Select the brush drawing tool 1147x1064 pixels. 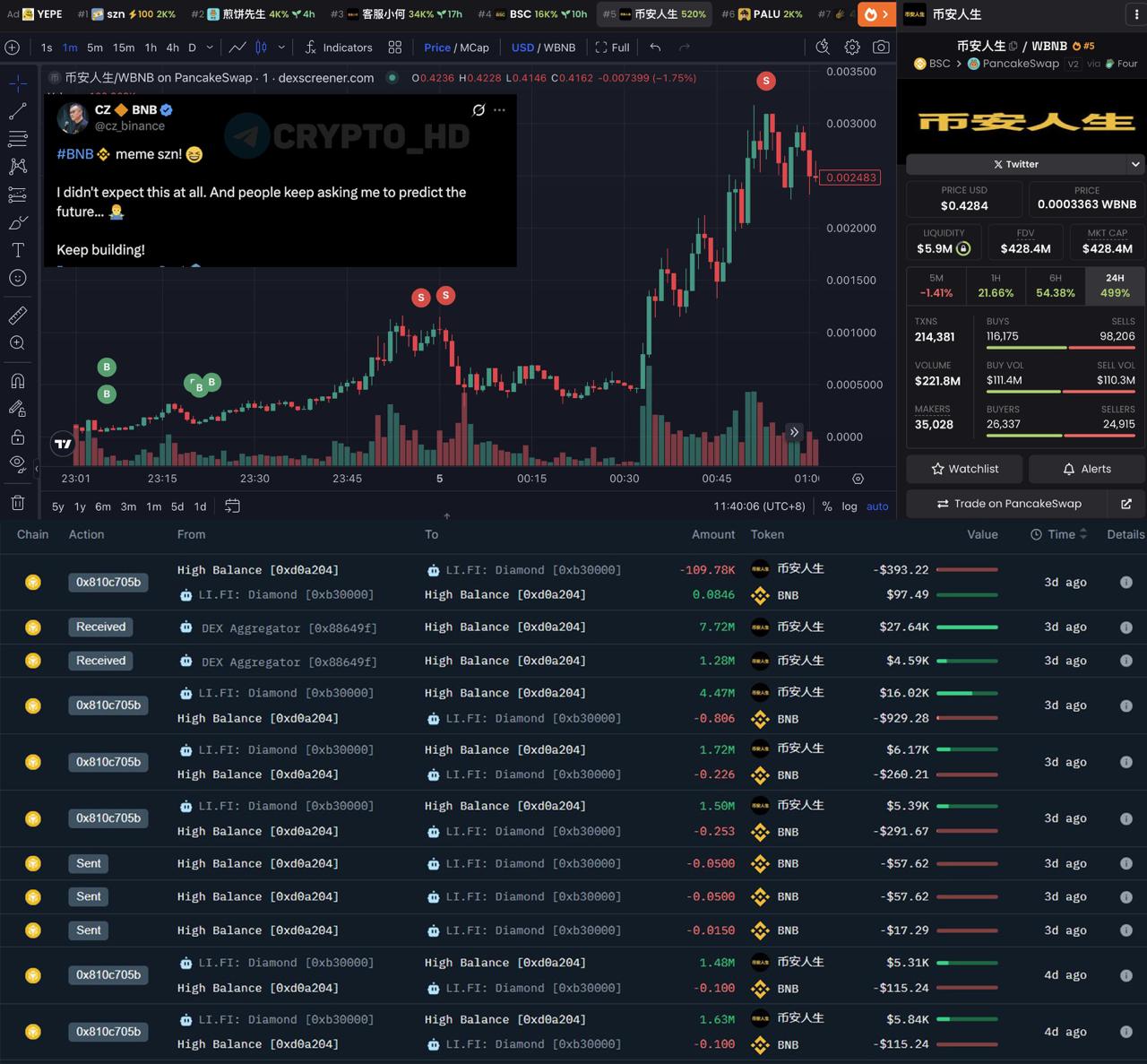point(18,222)
